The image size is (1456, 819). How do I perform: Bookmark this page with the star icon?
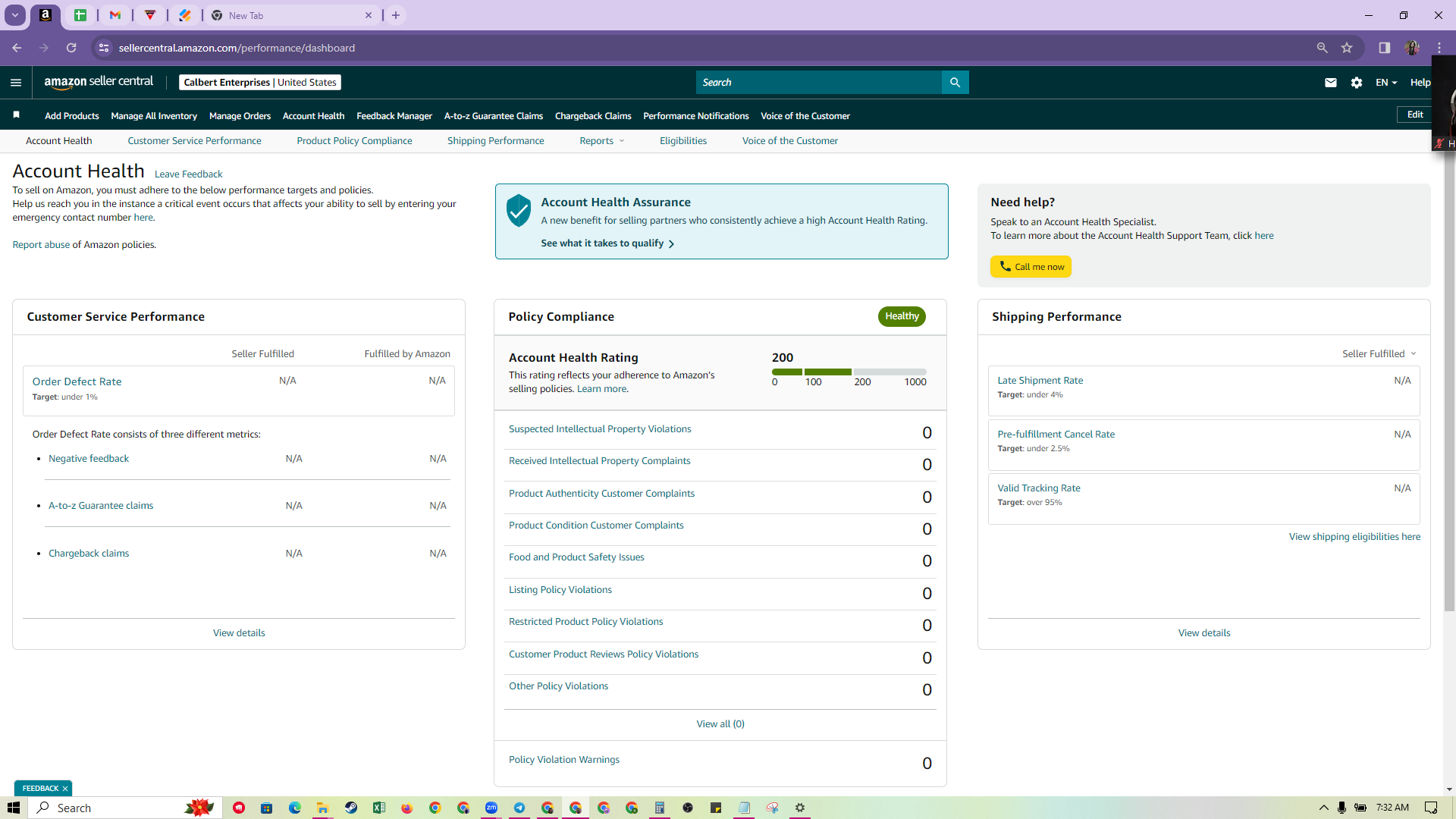coord(1347,48)
